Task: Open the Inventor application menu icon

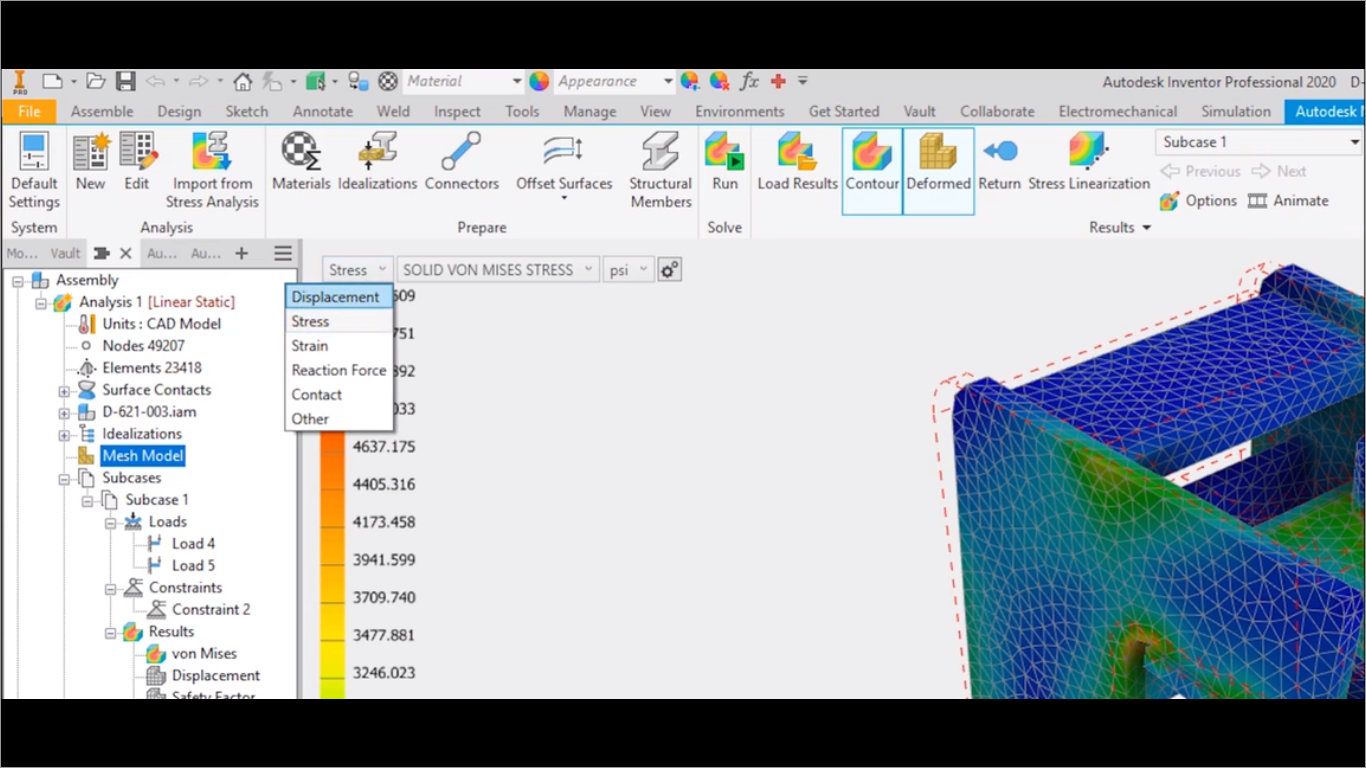Action: (x=20, y=81)
